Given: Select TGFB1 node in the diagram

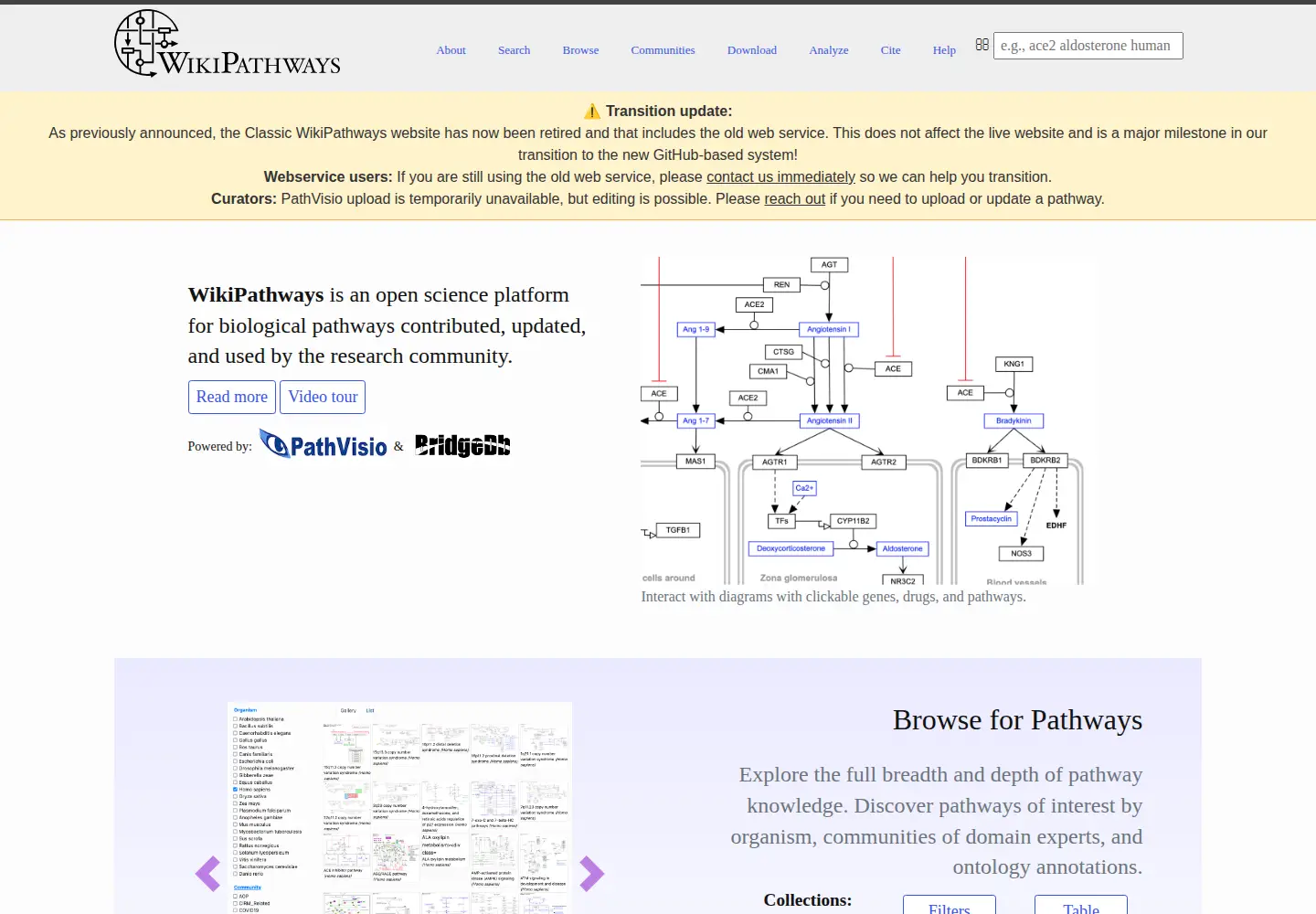Looking at the screenshot, I should 677,530.
